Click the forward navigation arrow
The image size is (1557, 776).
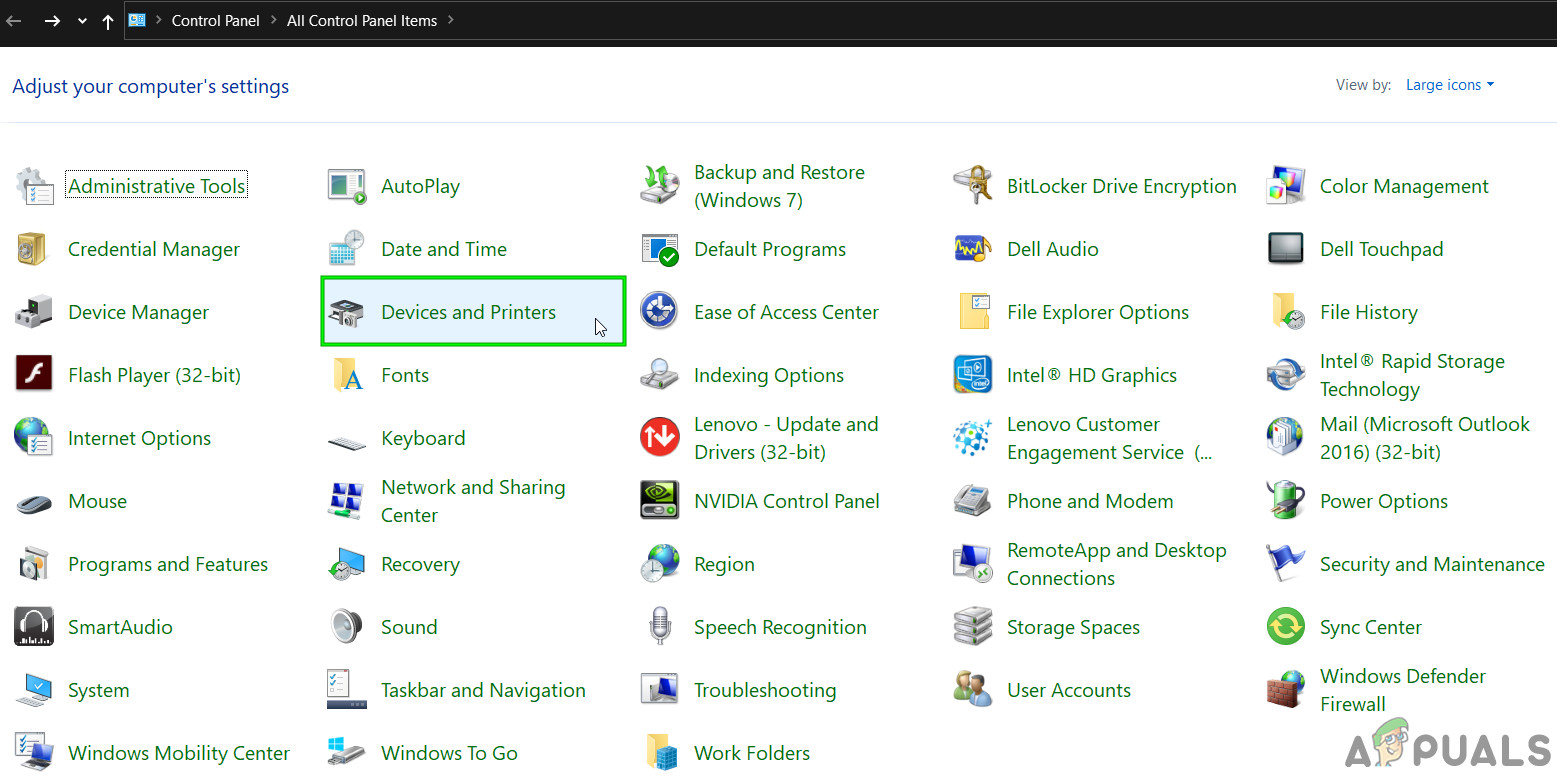click(52, 21)
